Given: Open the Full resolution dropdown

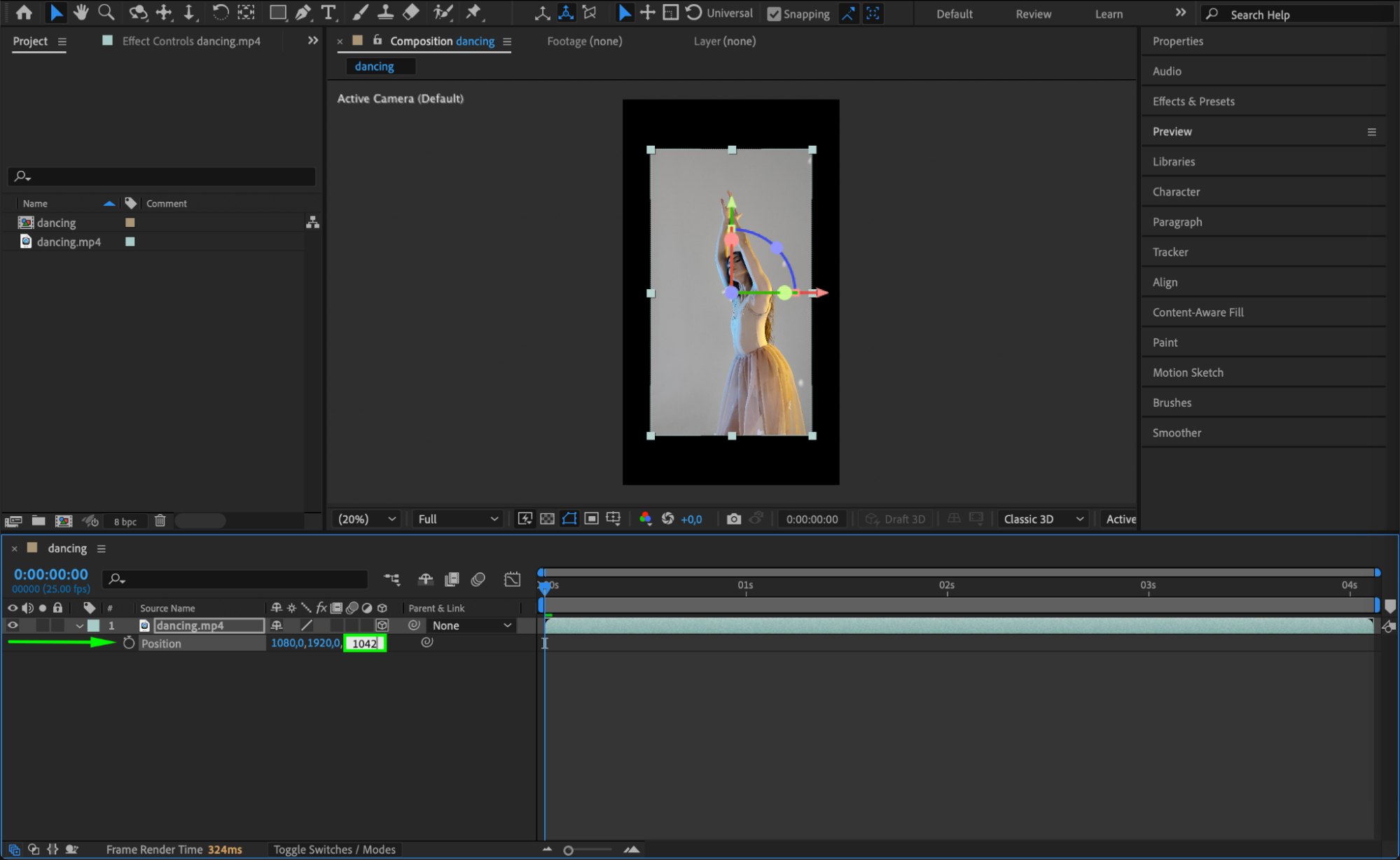Looking at the screenshot, I should (x=457, y=519).
